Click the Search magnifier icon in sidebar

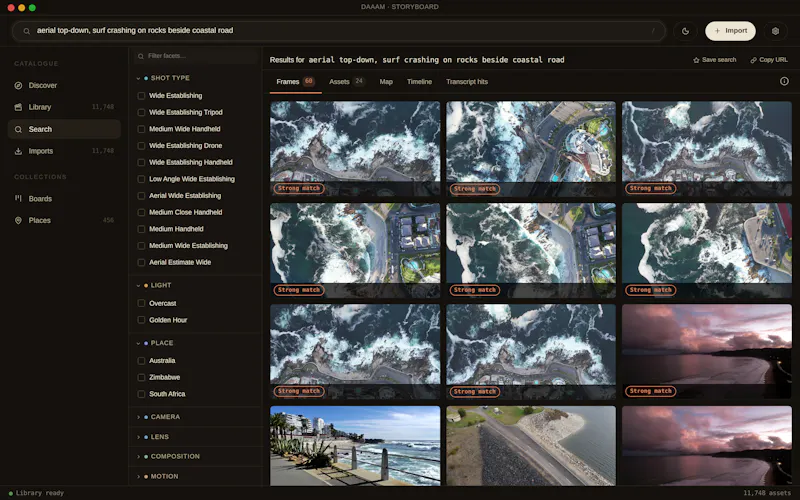click(x=18, y=129)
